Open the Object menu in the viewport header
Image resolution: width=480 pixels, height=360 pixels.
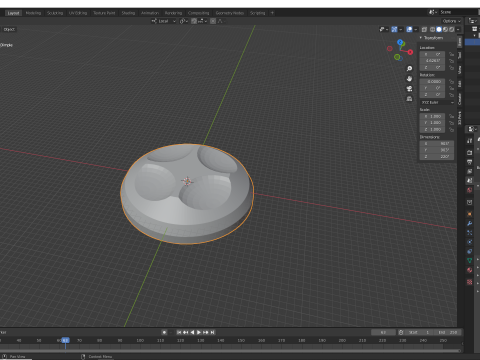click(x=9, y=29)
